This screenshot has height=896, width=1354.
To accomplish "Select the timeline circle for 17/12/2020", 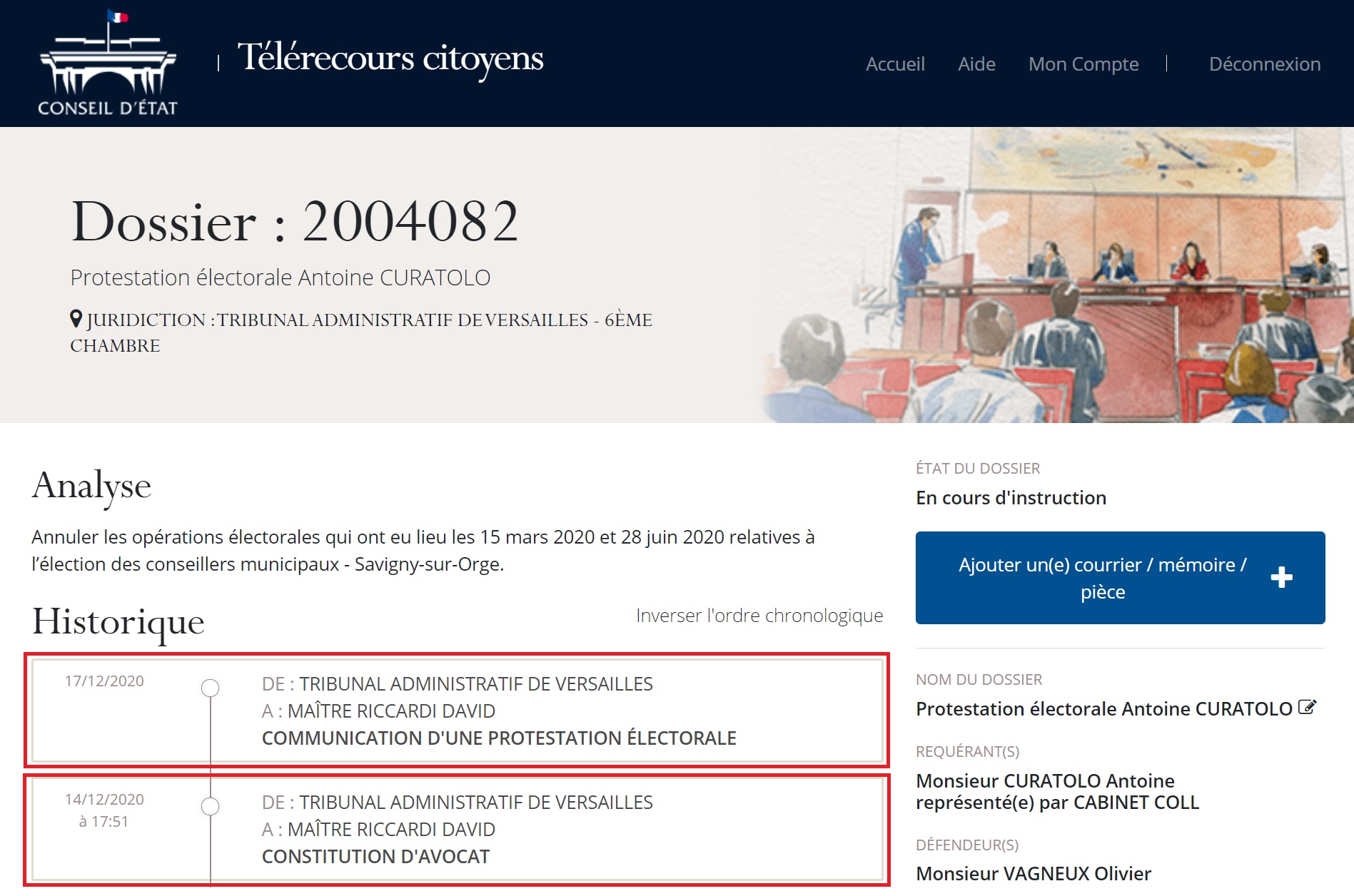I will click(x=210, y=688).
